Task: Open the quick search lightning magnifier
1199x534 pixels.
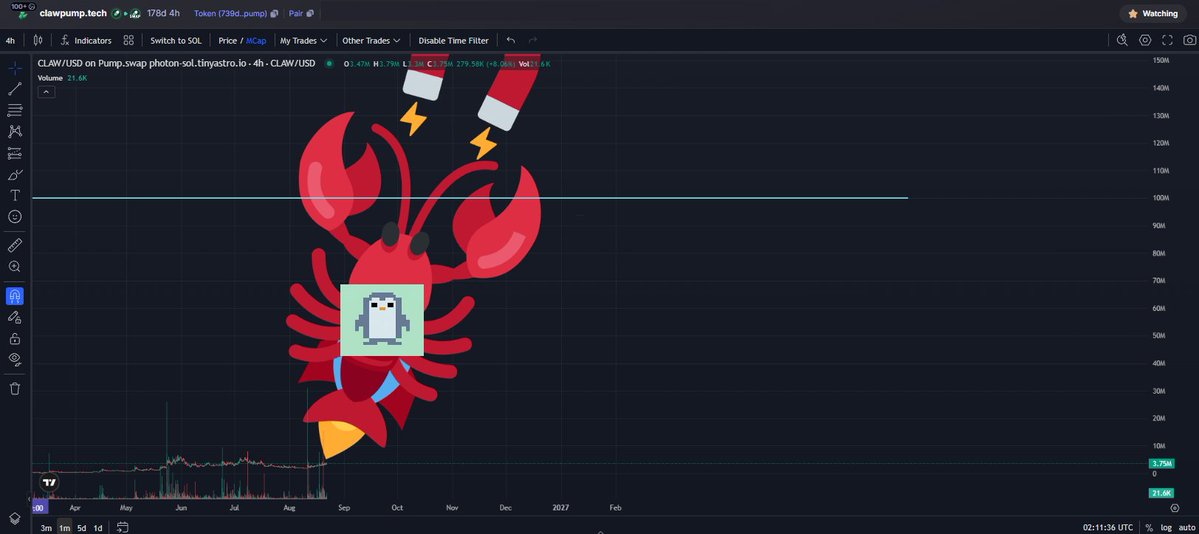Action: (1122, 41)
